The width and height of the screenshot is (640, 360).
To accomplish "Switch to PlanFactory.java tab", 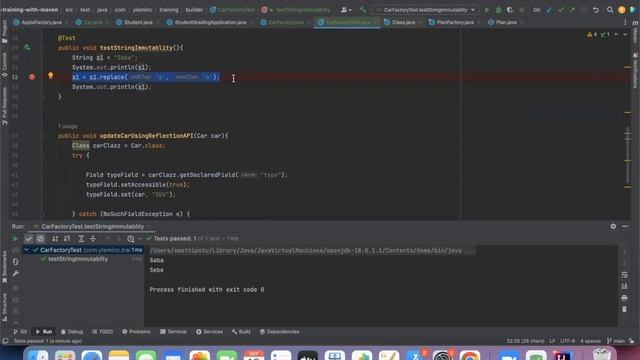I will tap(452, 22).
